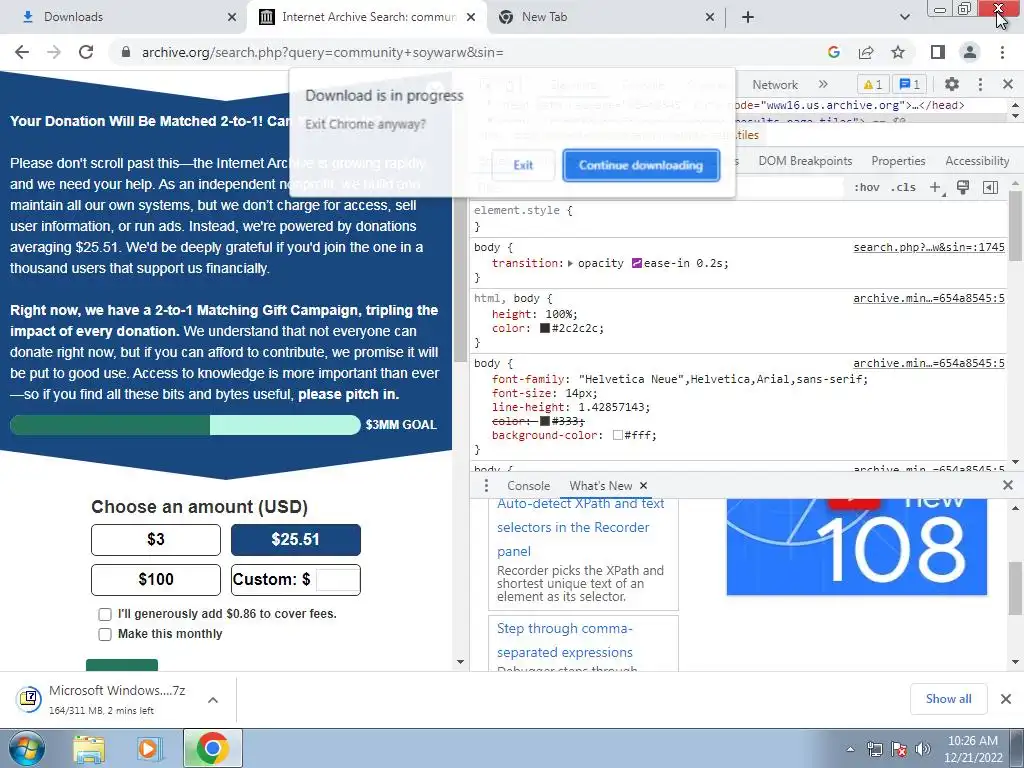Image resolution: width=1024 pixels, height=768 pixels.
Task: Select the $100 donation amount
Action: [x=155, y=579]
